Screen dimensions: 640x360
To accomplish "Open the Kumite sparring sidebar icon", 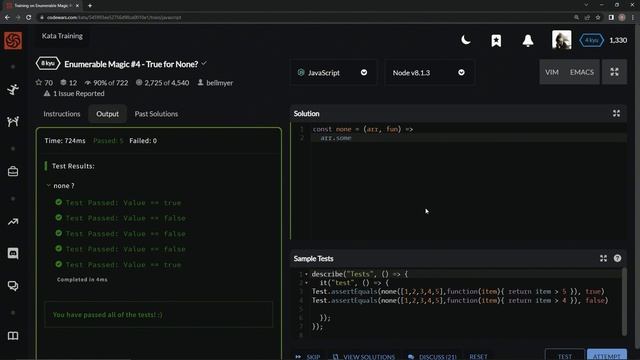I will coord(13,121).
